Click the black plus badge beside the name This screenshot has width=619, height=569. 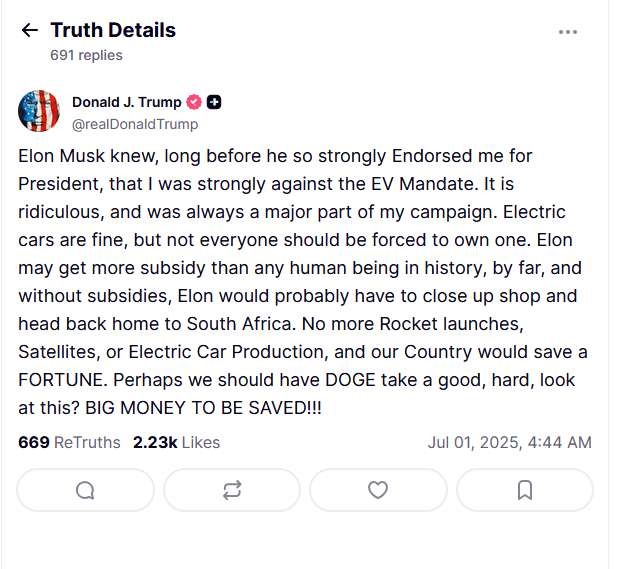[x=214, y=102]
